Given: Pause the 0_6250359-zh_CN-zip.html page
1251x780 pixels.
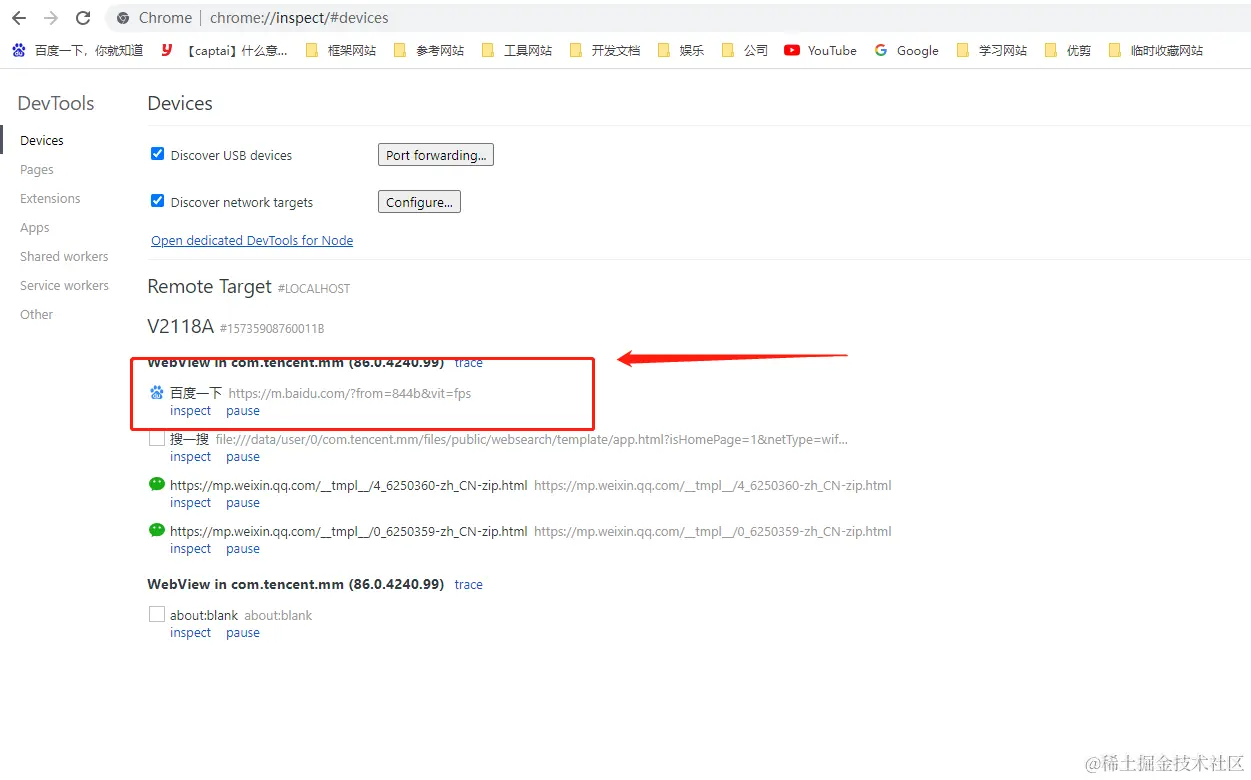Looking at the screenshot, I should coord(243,549).
